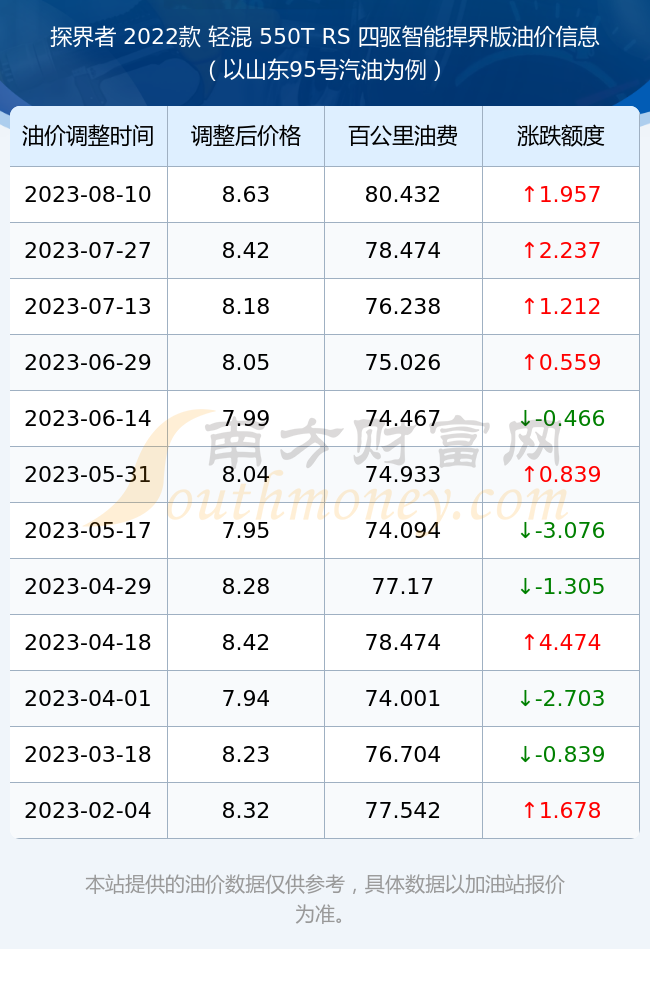Select the 2023-08-10 date cell
The height and width of the screenshot is (1000, 650).
88,195
